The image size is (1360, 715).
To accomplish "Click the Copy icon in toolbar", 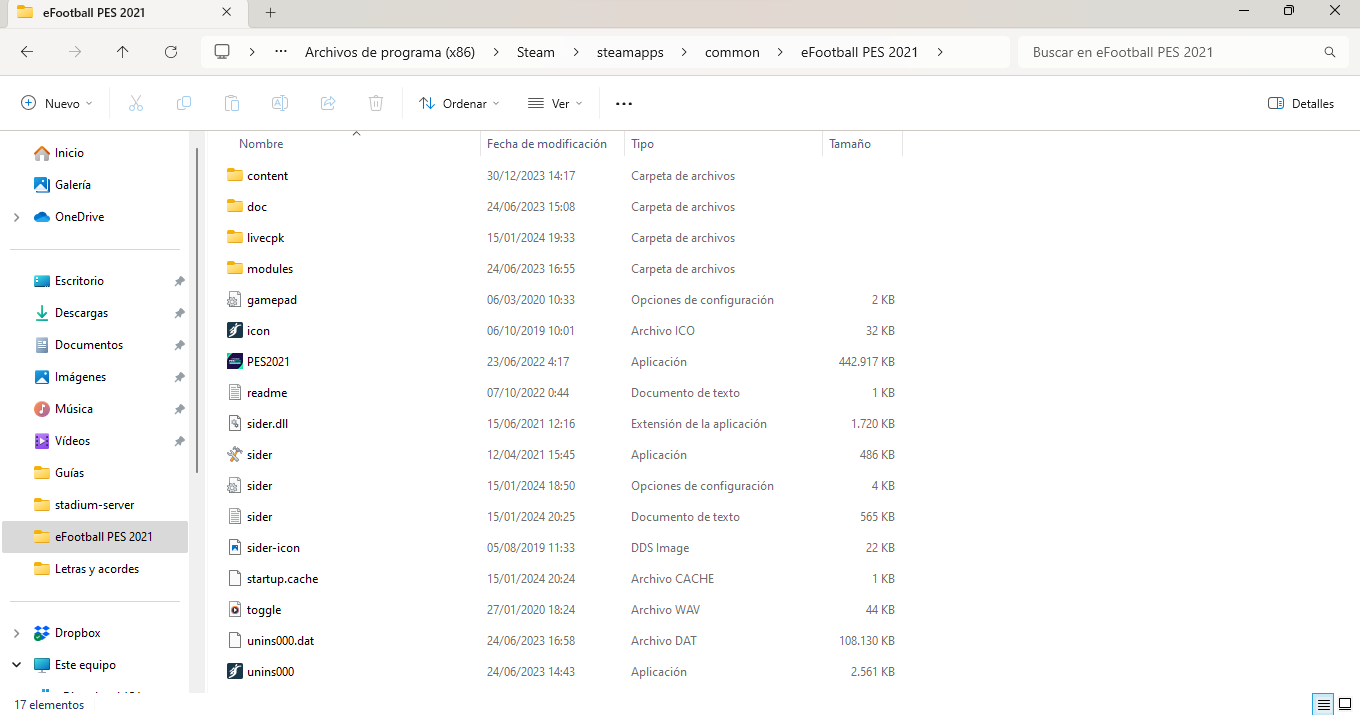I will [184, 103].
